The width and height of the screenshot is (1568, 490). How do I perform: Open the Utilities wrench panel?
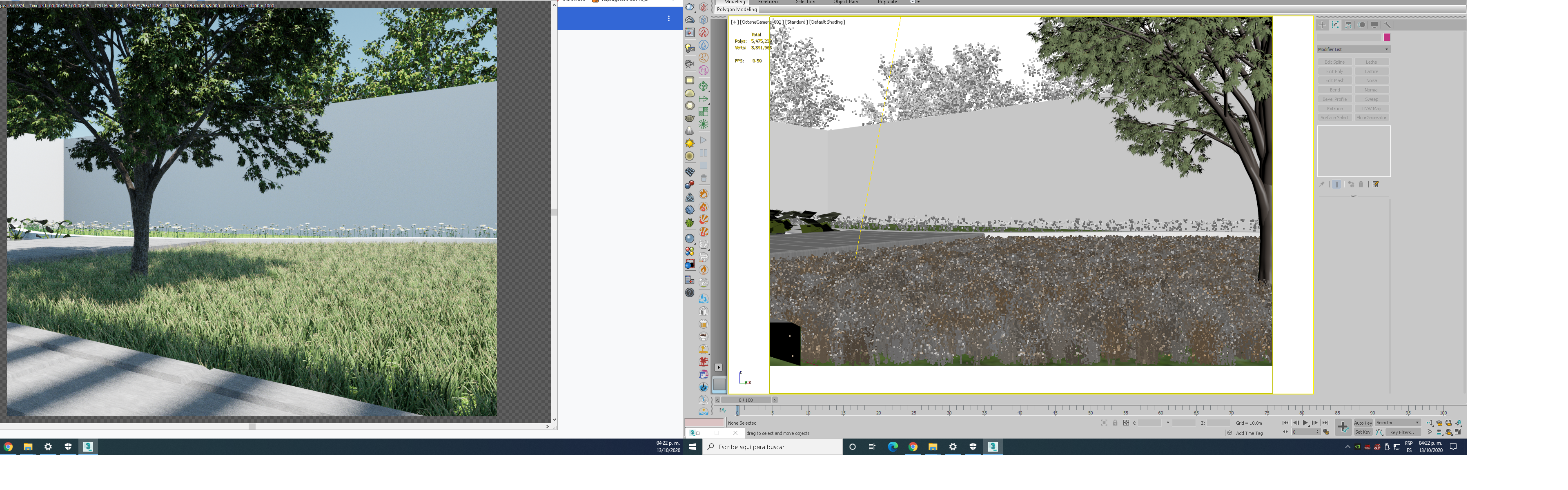pyautogui.click(x=1387, y=25)
